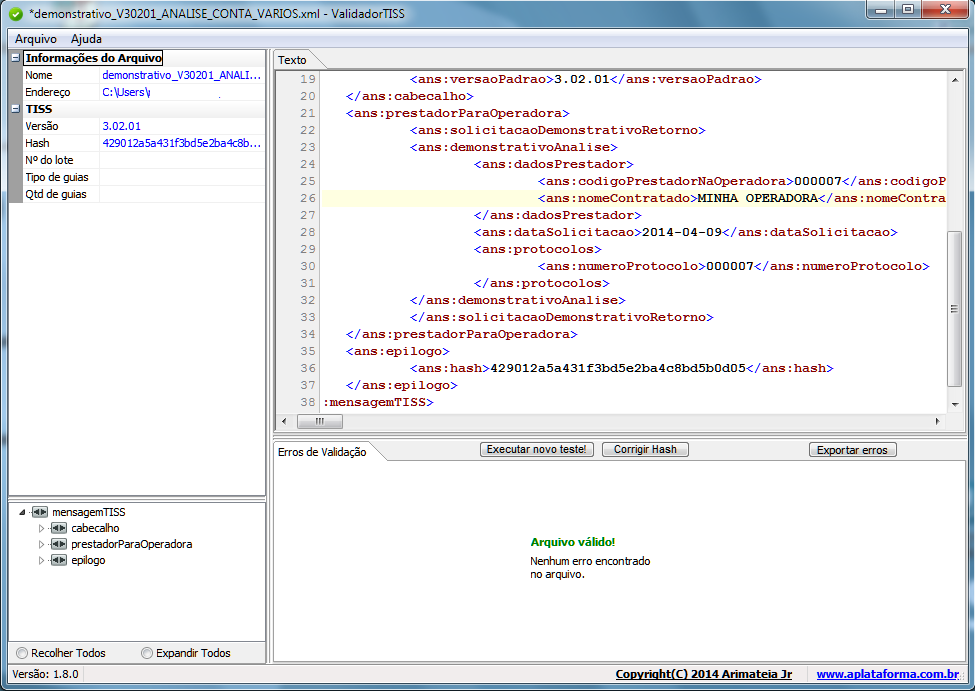Image resolution: width=975 pixels, height=691 pixels.
Task: Select the Hash property value field
Action: click(x=182, y=143)
